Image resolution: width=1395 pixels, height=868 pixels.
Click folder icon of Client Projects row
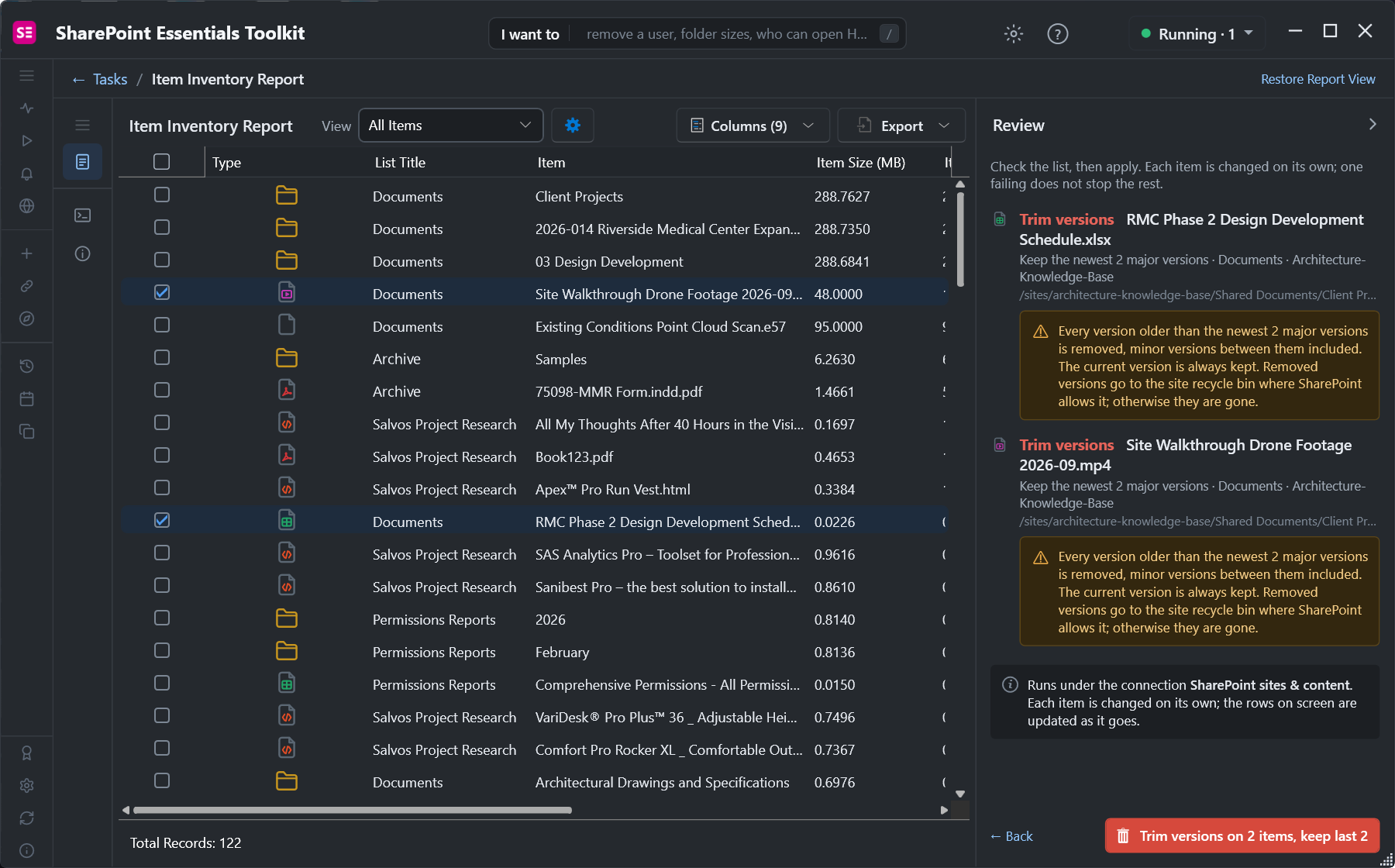[x=287, y=195]
